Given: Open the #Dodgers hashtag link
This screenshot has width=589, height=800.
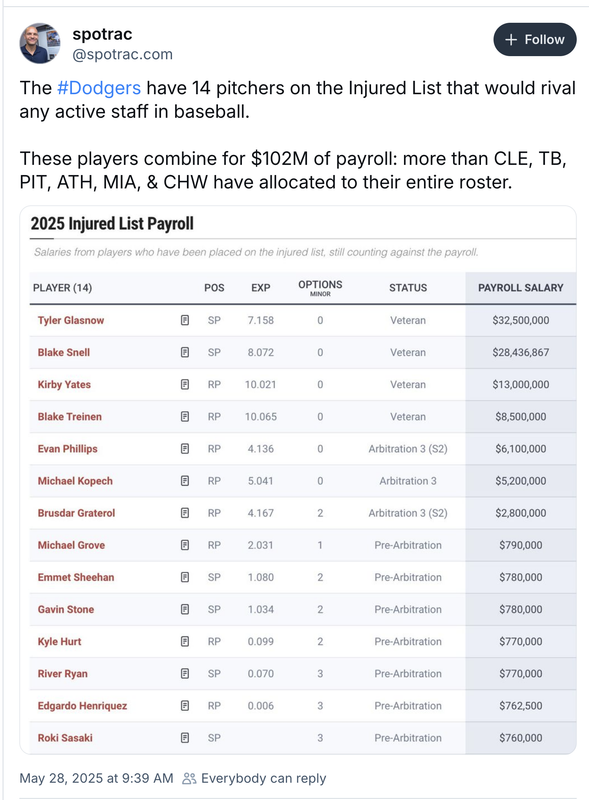Looking at the screenshot, I should (x=99, y=88).
